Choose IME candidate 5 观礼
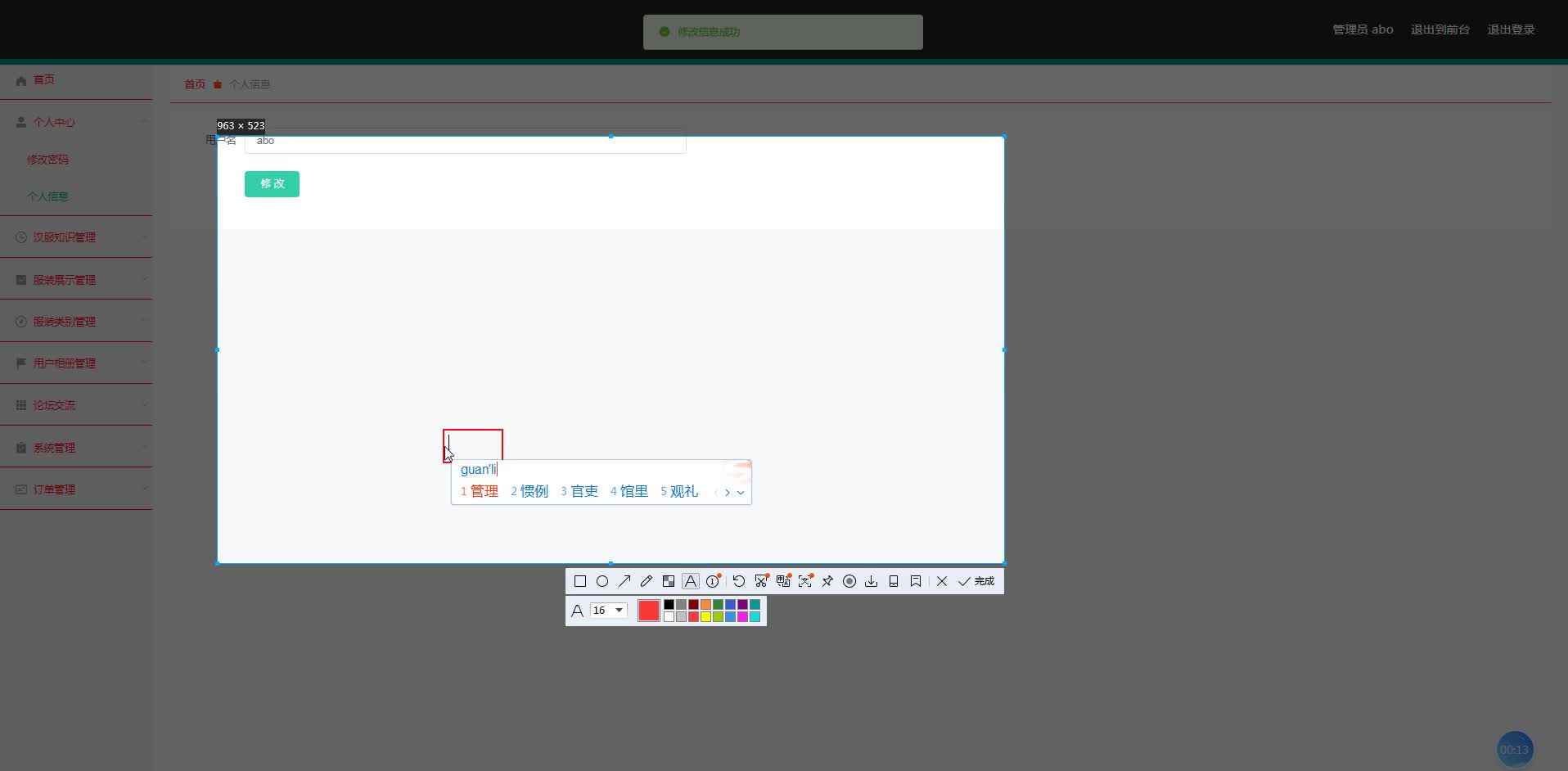 pos(679,491)
